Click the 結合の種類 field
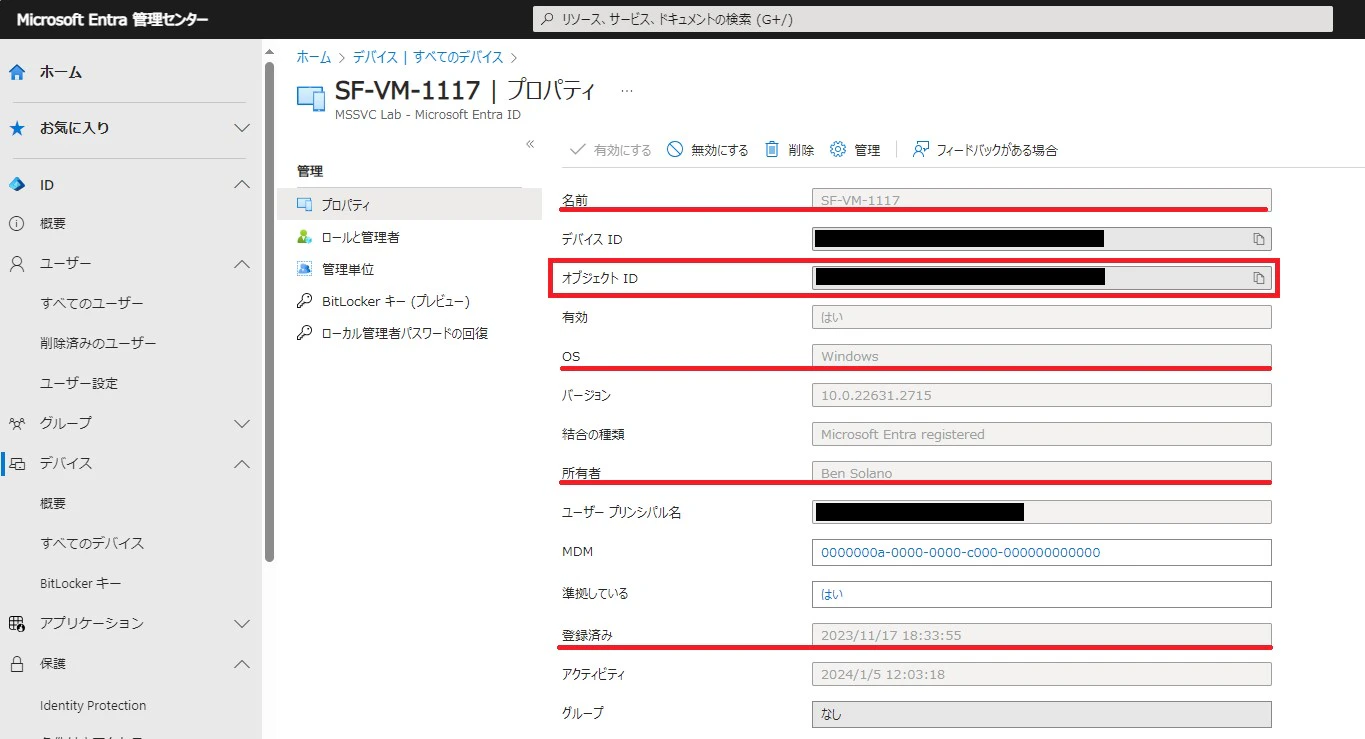The image size is (1365, 739). coord(1041,434)
